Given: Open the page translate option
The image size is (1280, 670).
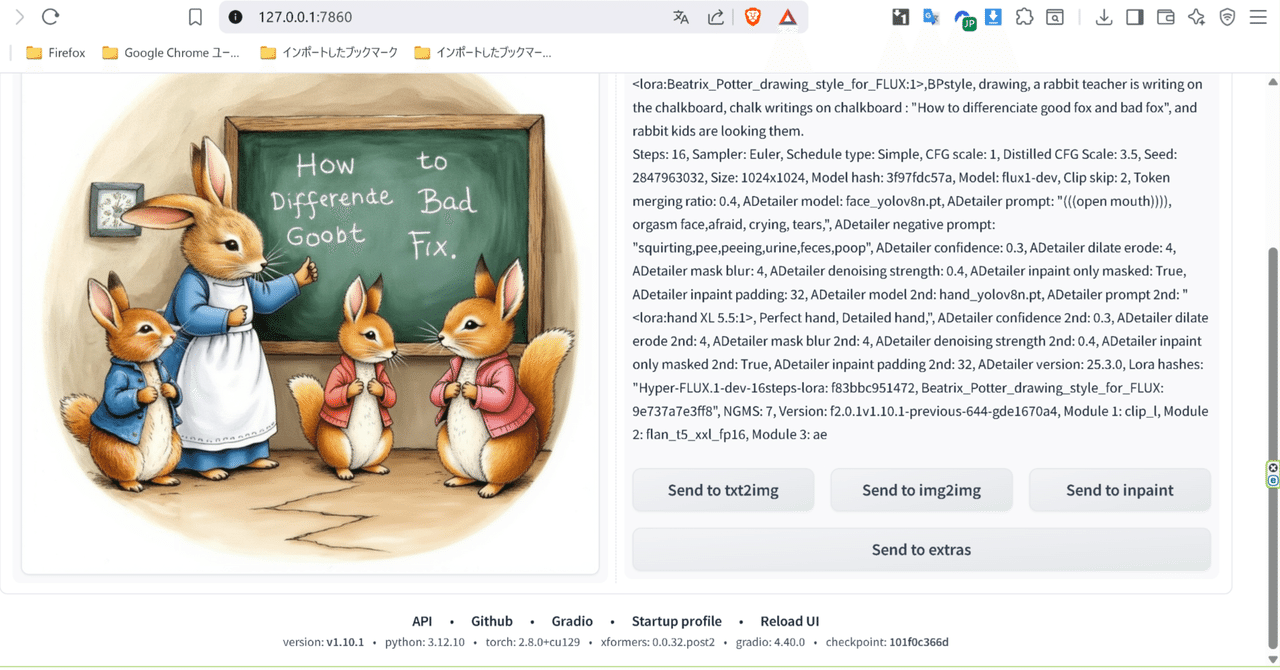Looking at the screenshot, I should [x=681, y=16].
